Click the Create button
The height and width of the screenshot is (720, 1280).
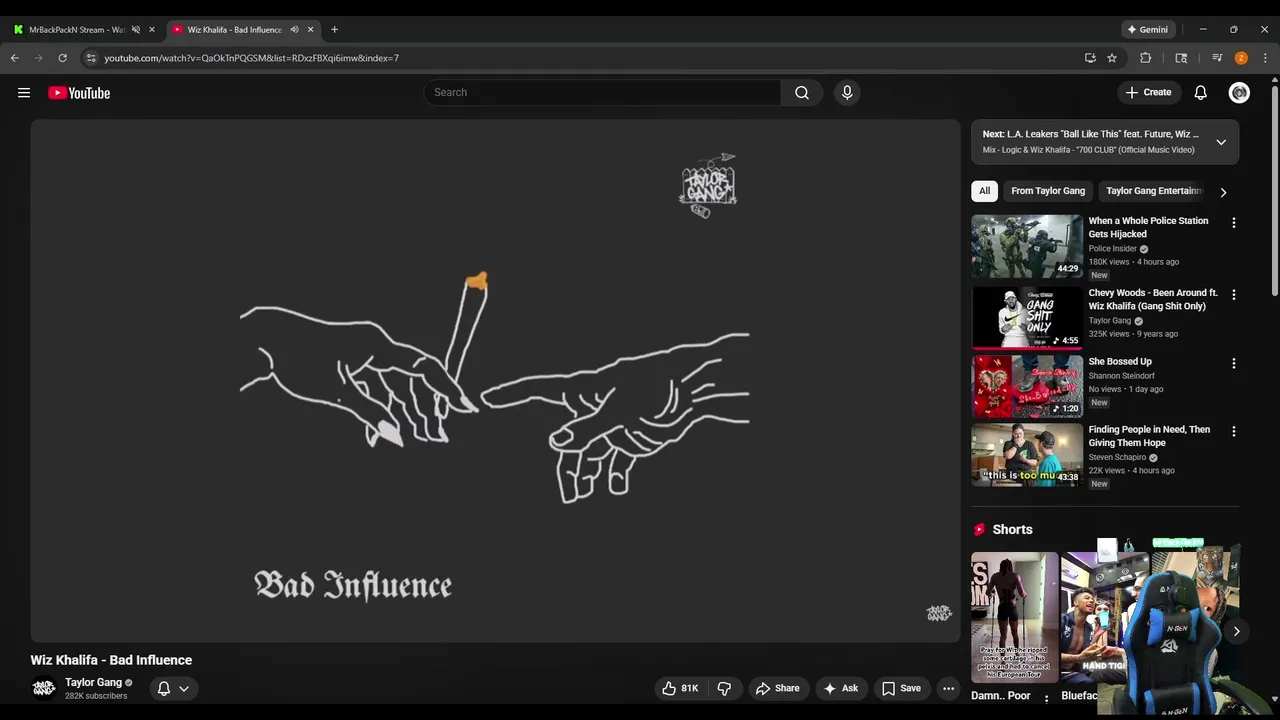1148,93
